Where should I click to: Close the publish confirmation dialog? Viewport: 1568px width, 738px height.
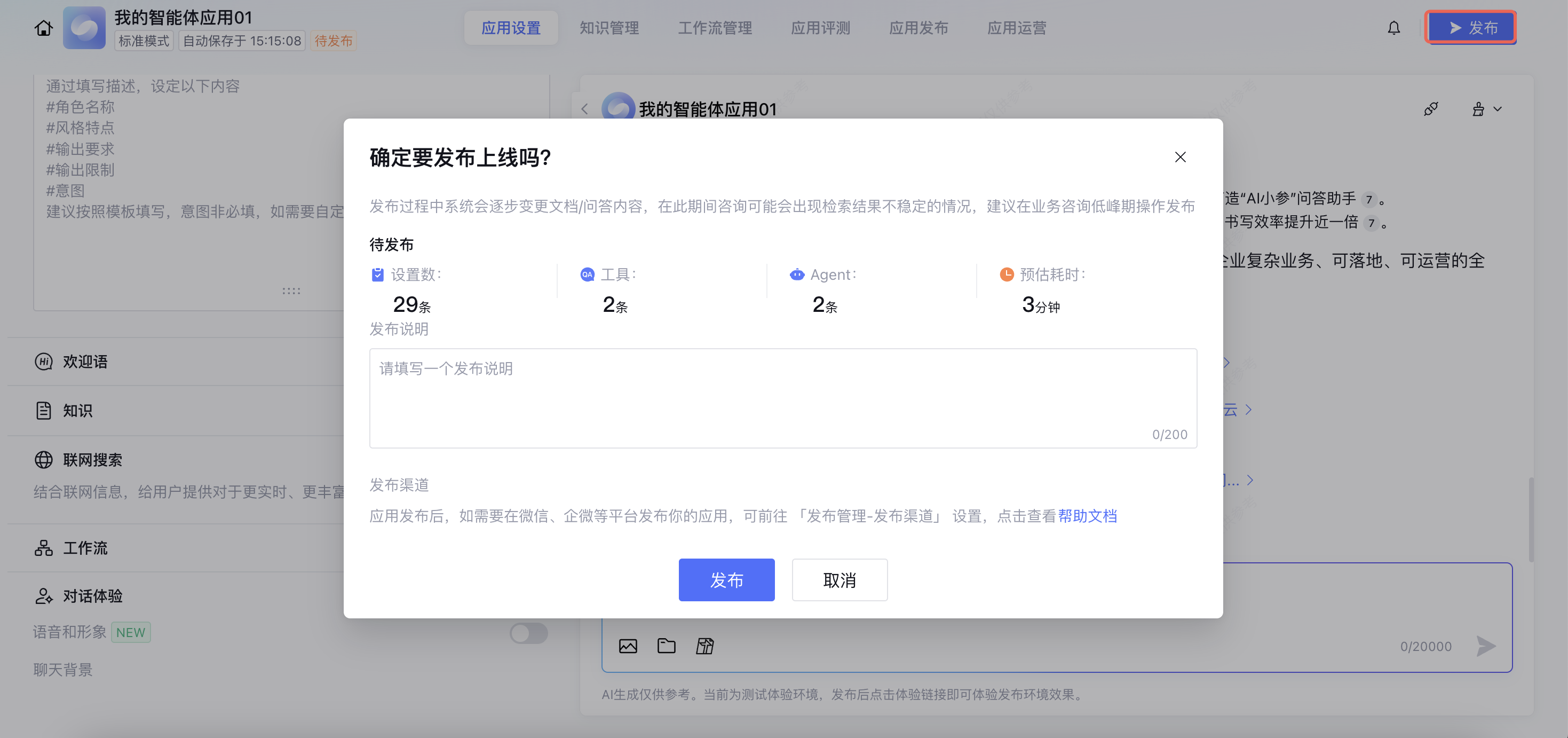tap(1179, 157)
